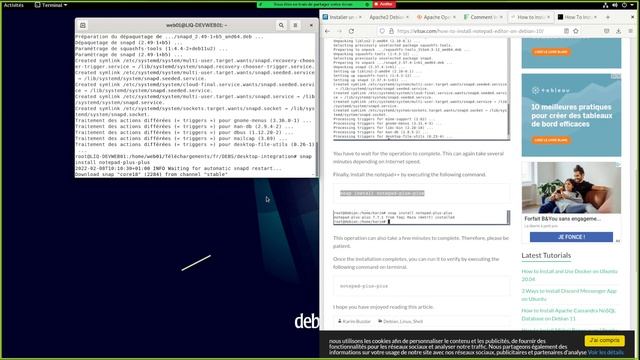
Task: Accept cookies with 'J'ai compris' button
Action: tap(604, 340)
